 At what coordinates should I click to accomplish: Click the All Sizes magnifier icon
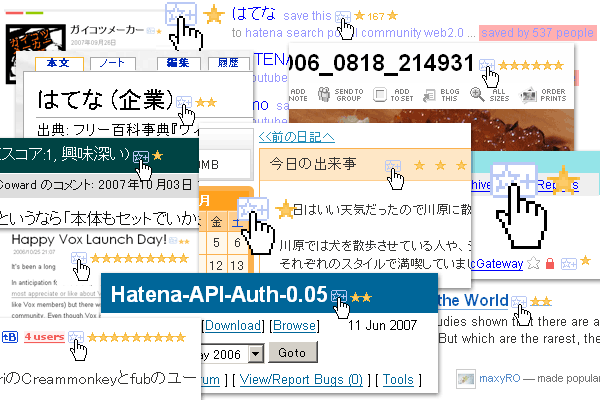(477, 94)
